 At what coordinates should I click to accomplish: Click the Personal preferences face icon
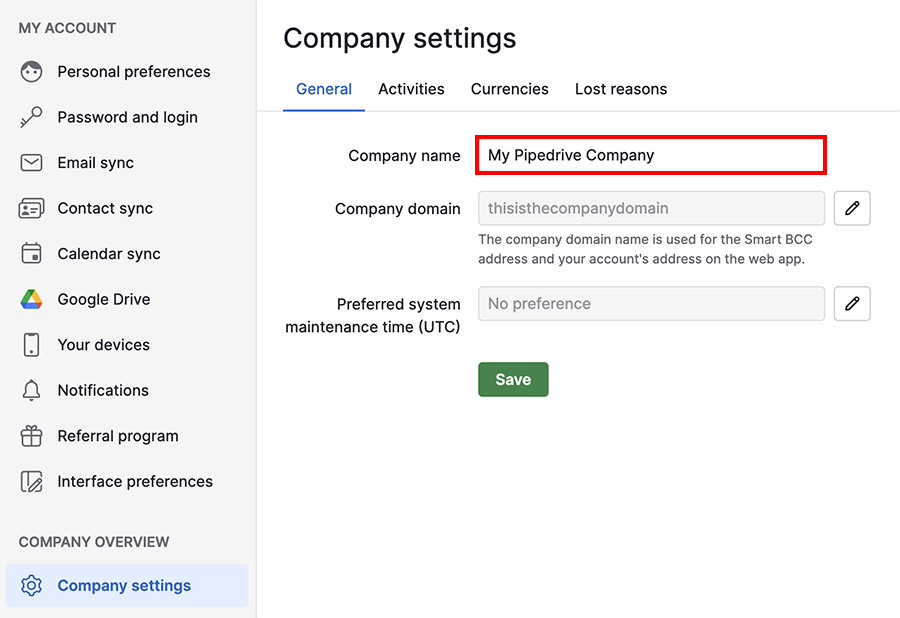[x=31, y=72]
